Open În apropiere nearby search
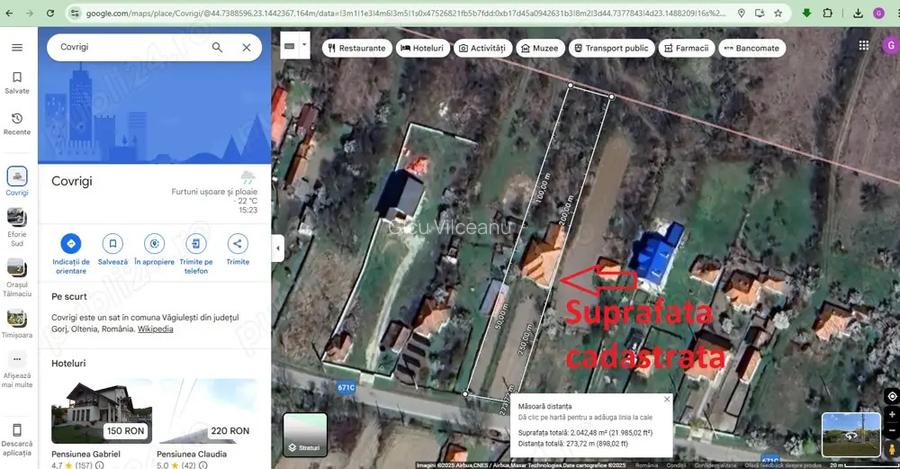Screen dimensions: 900x469 tap(153, 243)
